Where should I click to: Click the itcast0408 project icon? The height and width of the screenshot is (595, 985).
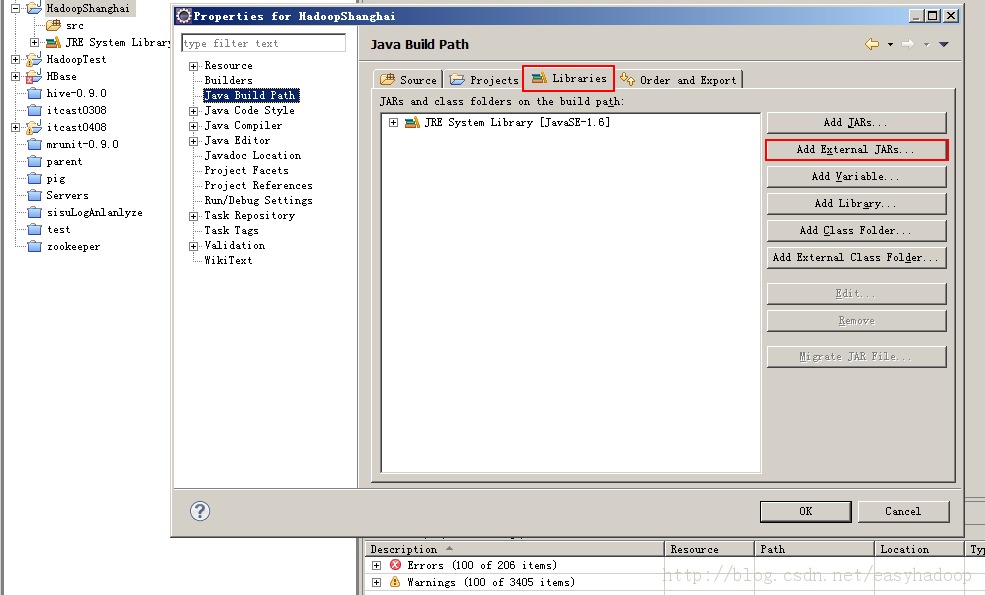(34, 128)
